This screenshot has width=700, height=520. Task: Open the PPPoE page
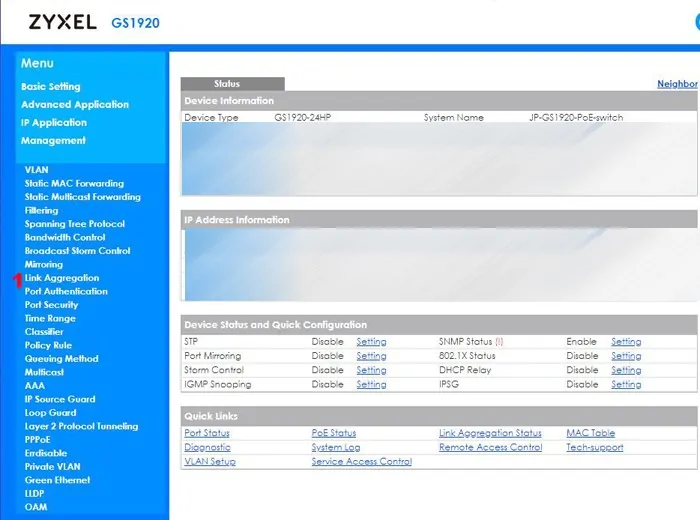pyautogui.click(x=38, y=440)
